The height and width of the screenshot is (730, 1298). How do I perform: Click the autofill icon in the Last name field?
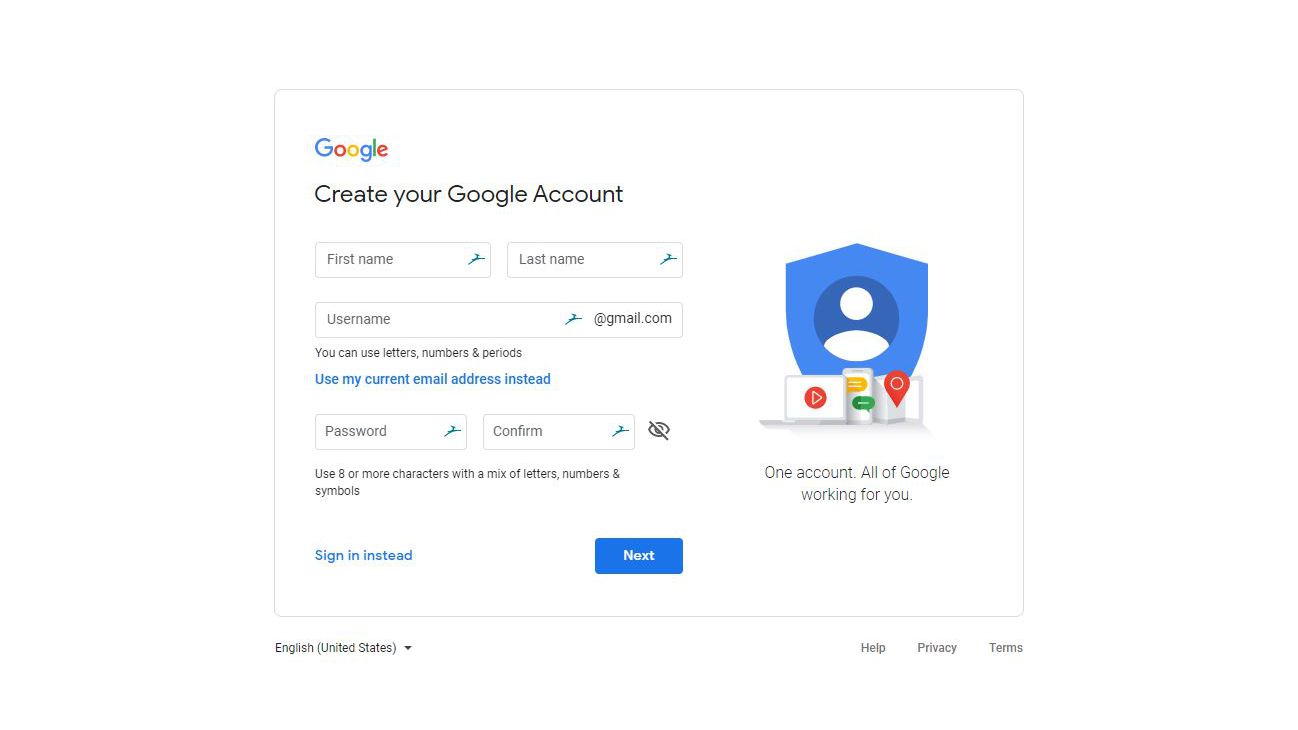click(x=667, y=259)
